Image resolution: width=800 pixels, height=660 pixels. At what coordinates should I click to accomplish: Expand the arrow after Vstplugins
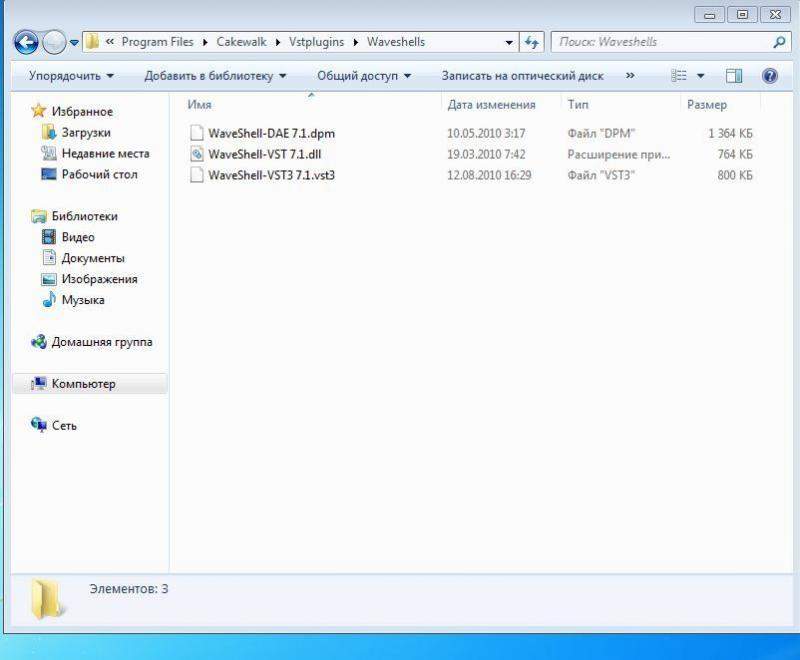[x=356, y=42]
